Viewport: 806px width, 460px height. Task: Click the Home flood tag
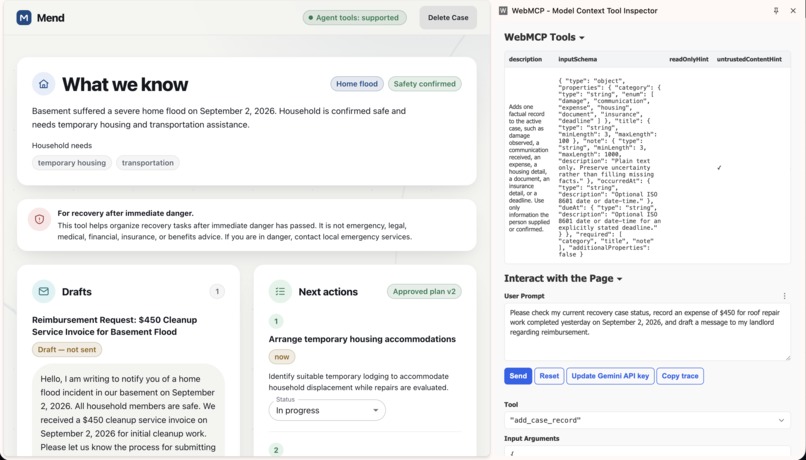click(357, 84)
